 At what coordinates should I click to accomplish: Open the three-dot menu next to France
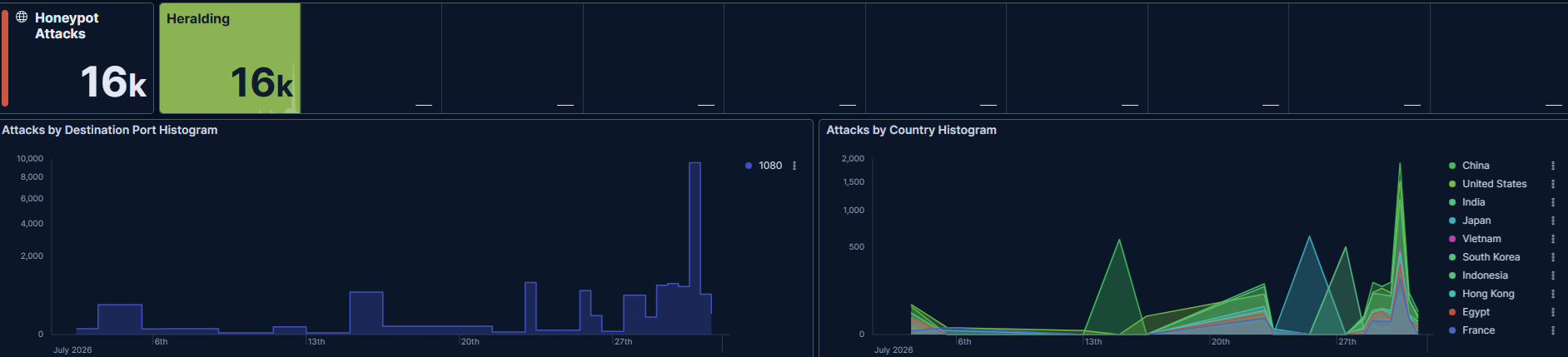[1553, 330]
